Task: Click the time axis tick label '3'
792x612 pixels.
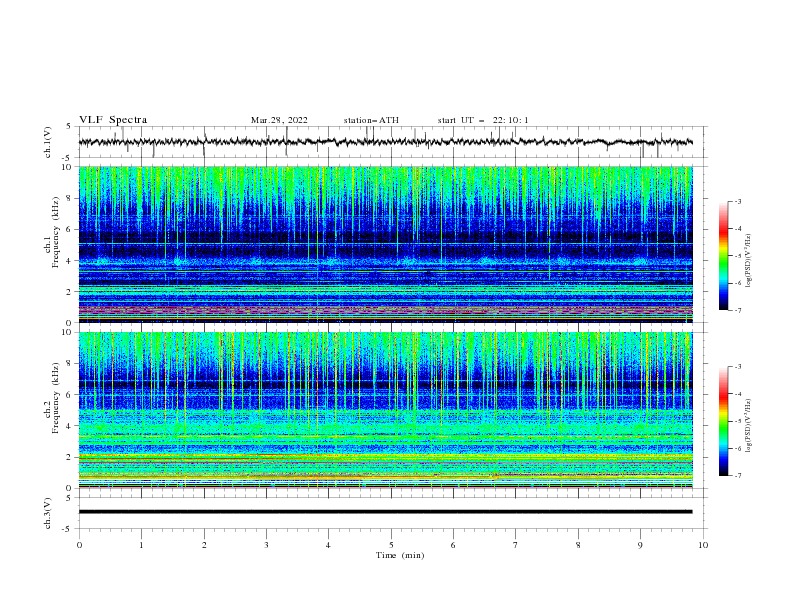Action: (266, 545)
